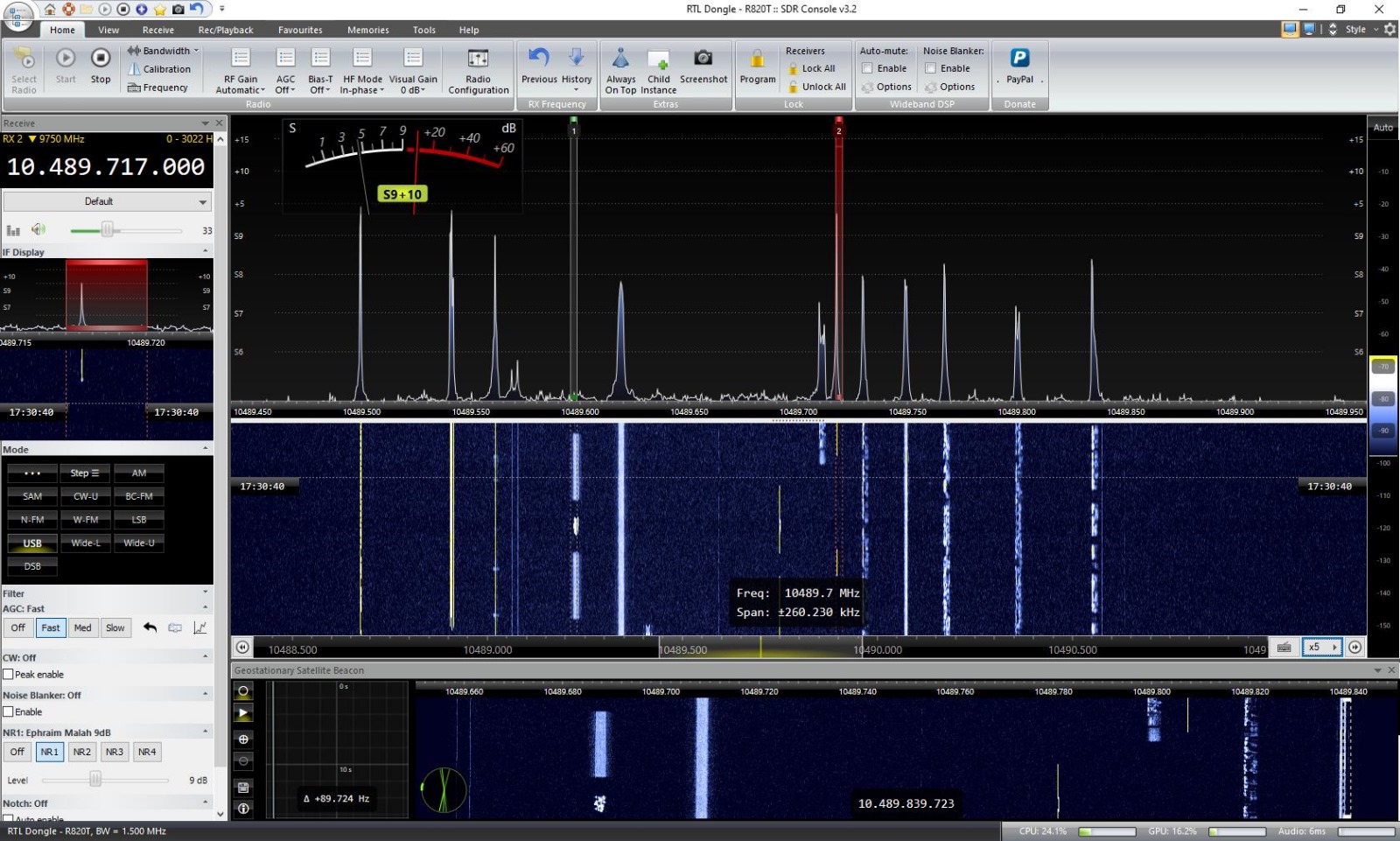The image size is (1400, 841).
Task: Open the Default profile combo box
Action: pos(107,201)
